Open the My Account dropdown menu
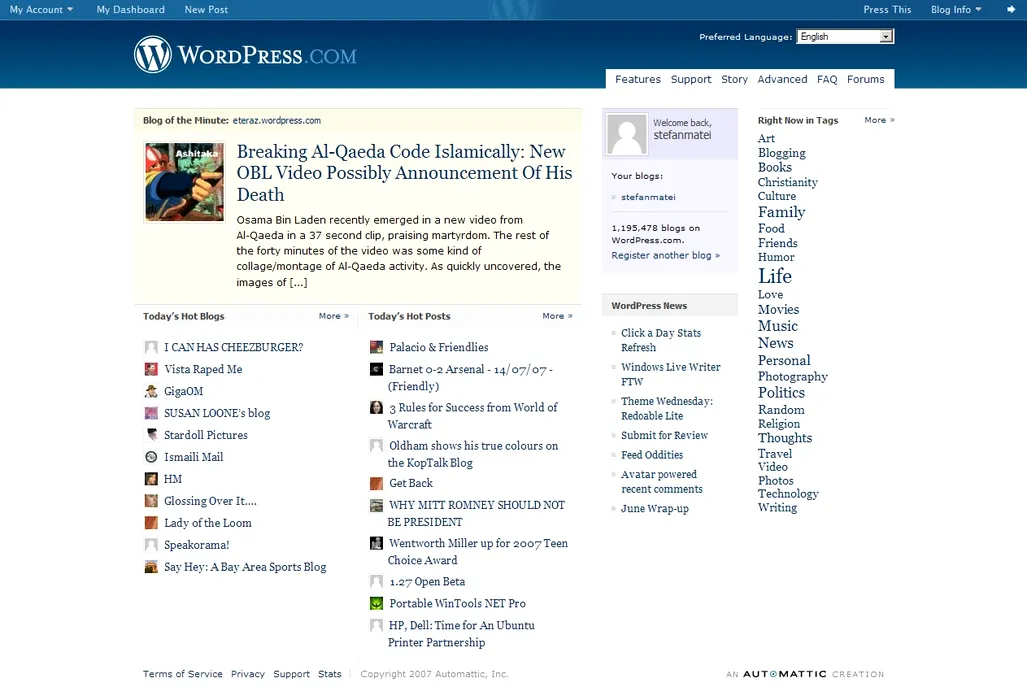This screenshot has height=700, width=1027. point(41,9)
